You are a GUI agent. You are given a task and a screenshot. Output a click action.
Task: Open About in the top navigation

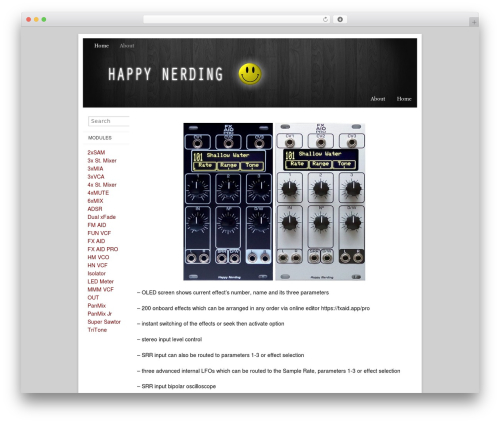point(127,46)
